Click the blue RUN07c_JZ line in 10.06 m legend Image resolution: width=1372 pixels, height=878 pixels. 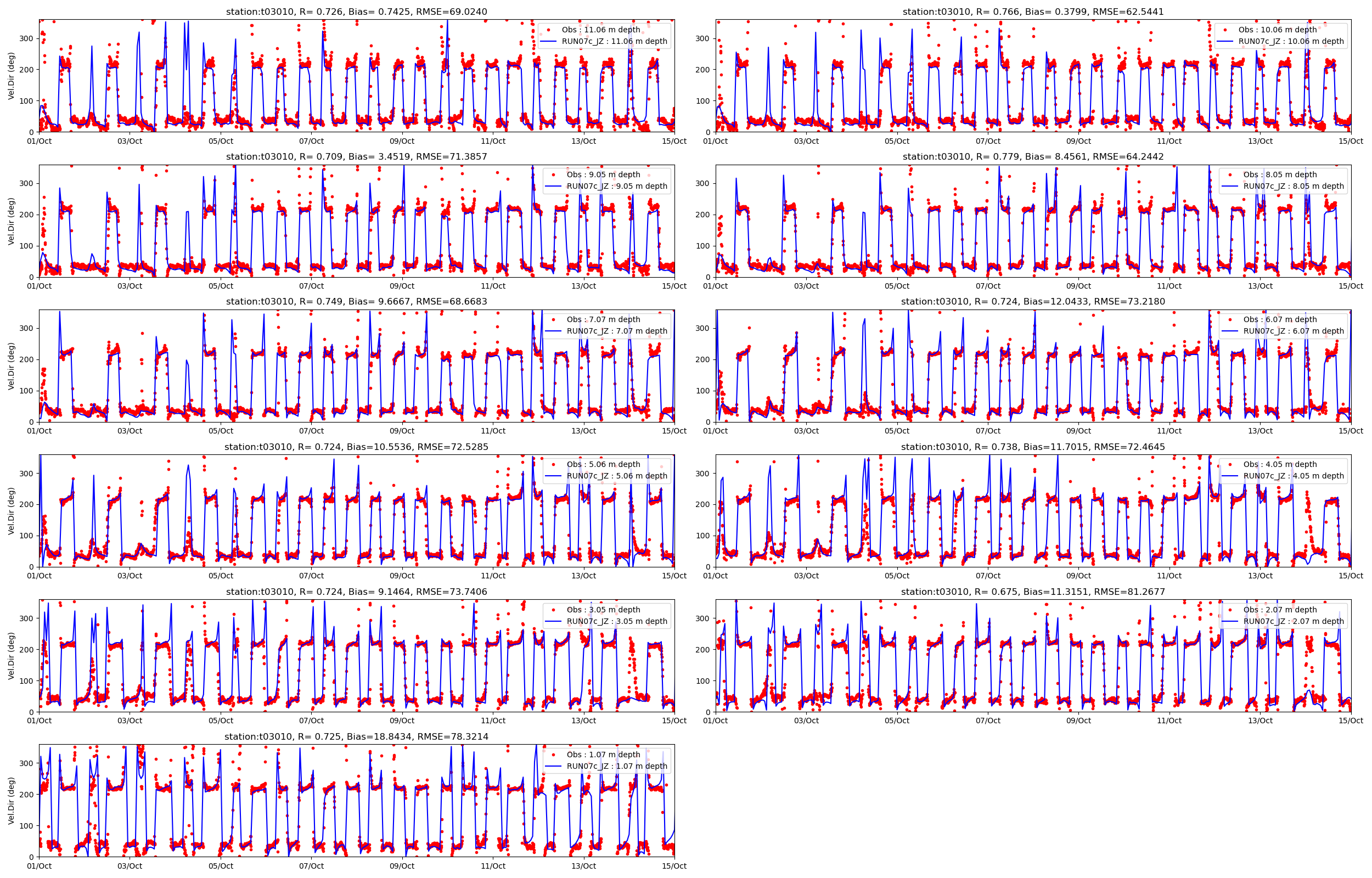1224,42
